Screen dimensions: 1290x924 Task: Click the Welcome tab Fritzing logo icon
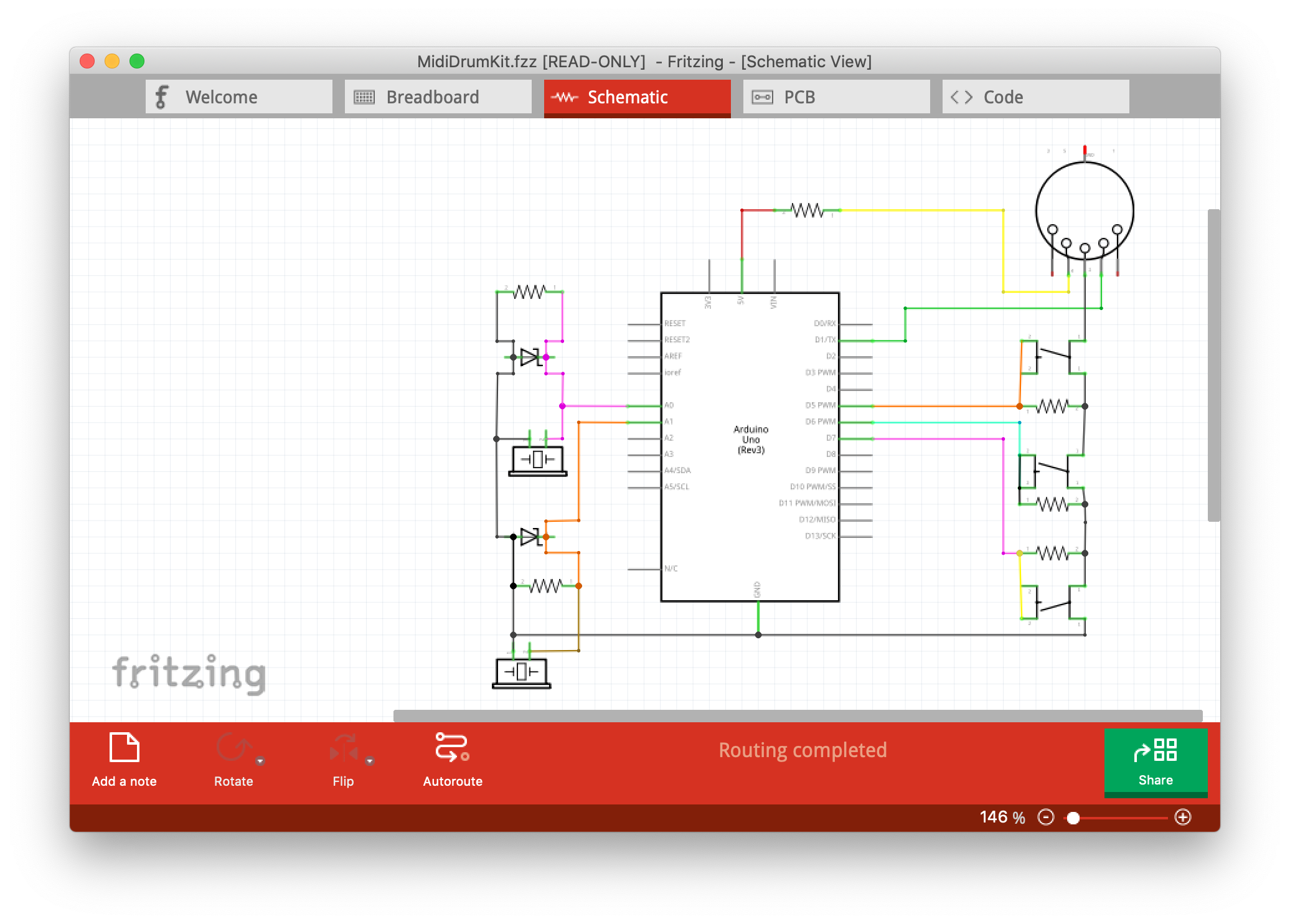point(161,97)
